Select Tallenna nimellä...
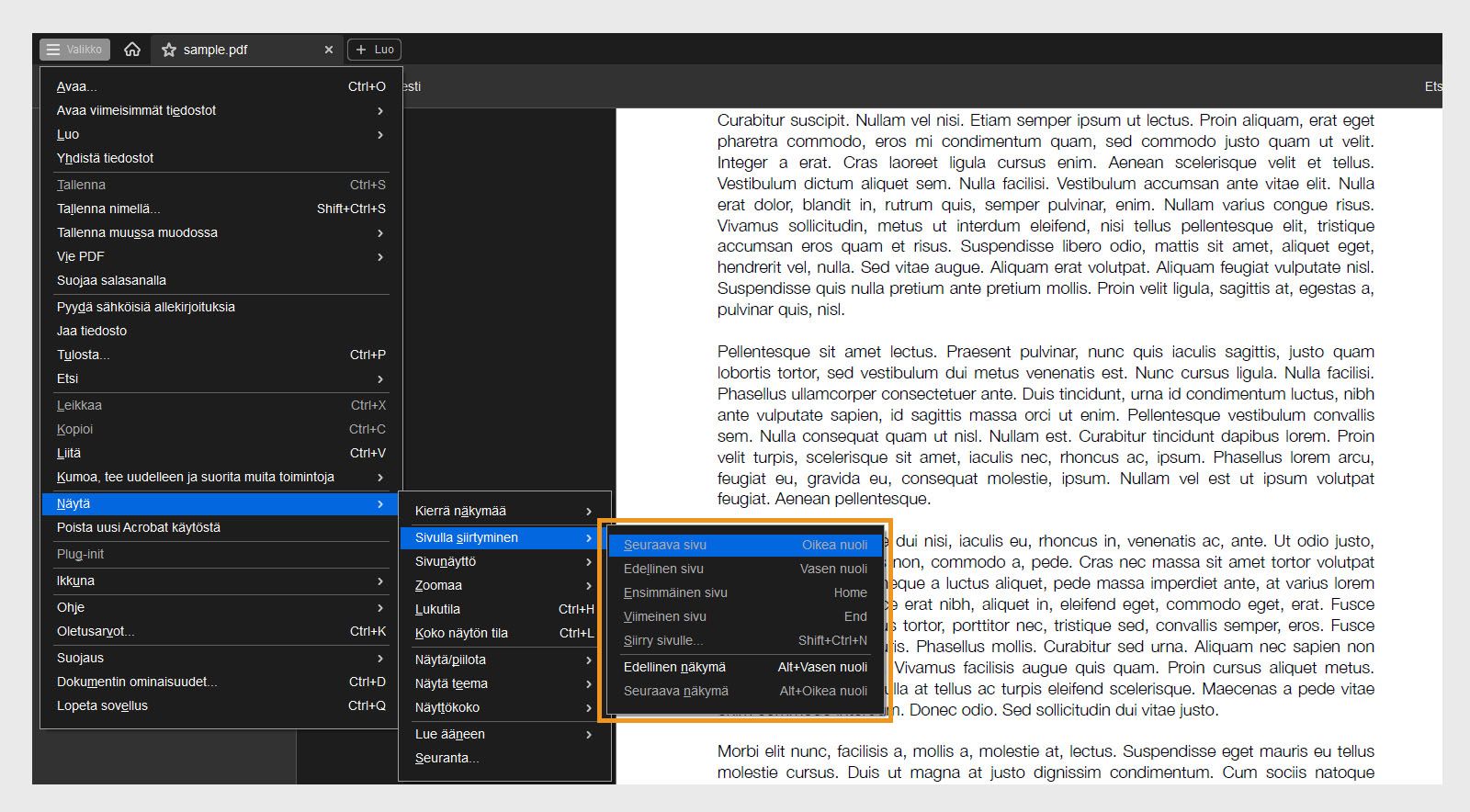 pos(220,209)
